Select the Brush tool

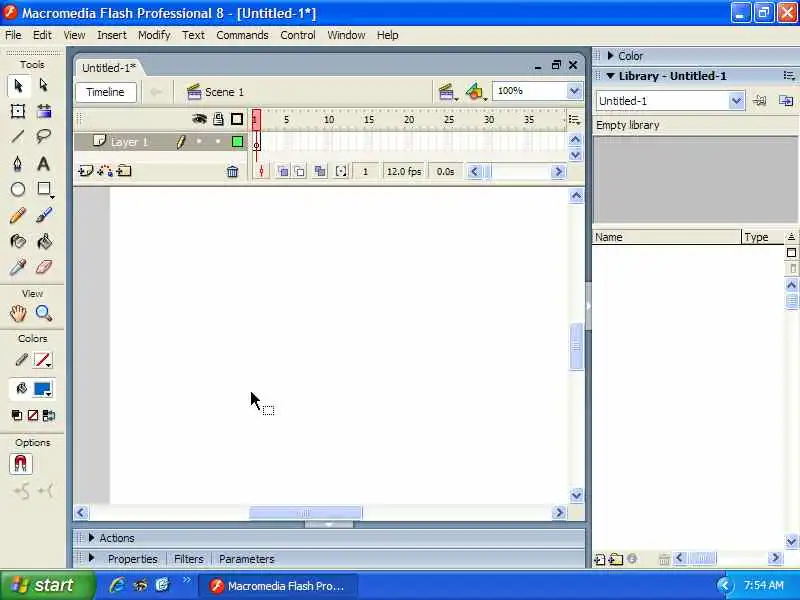[x=44, y=215]
